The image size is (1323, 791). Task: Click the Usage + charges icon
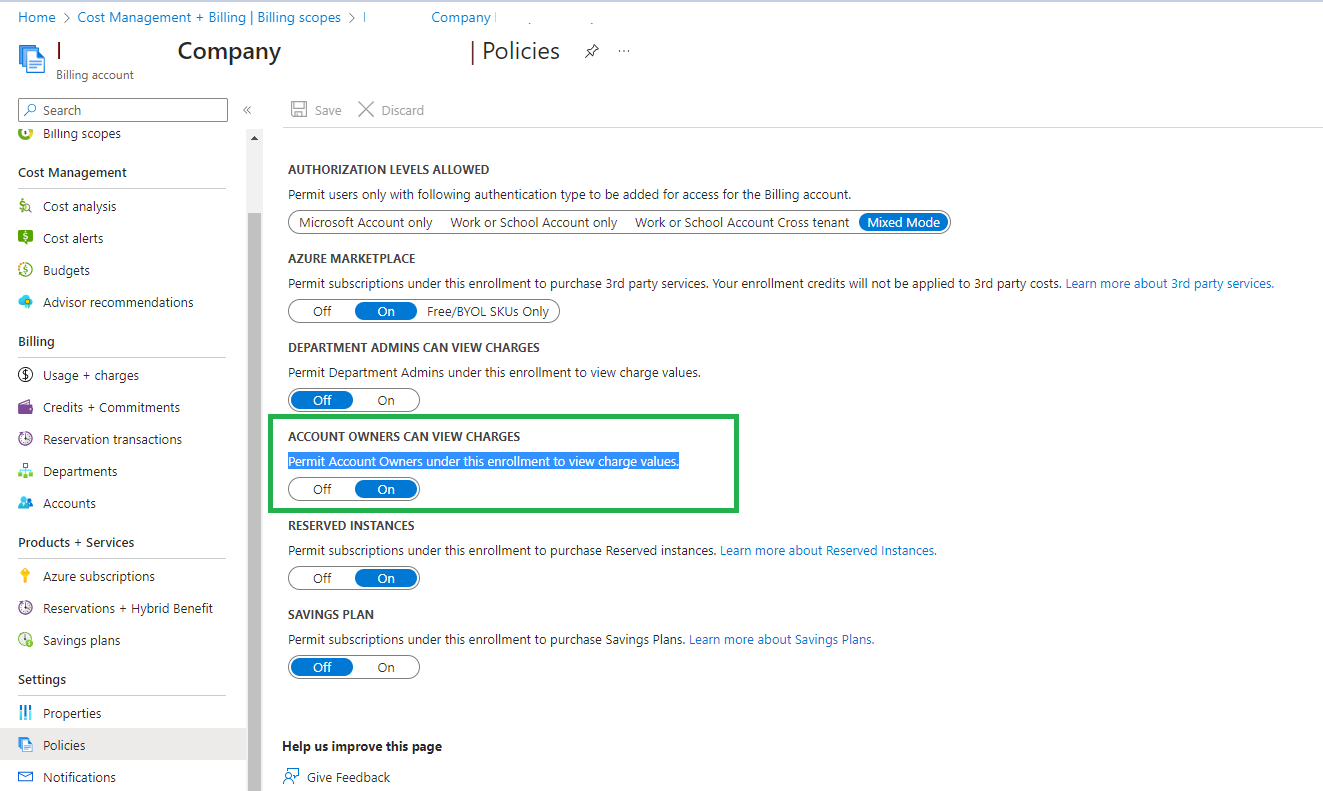tap(26, 375)
